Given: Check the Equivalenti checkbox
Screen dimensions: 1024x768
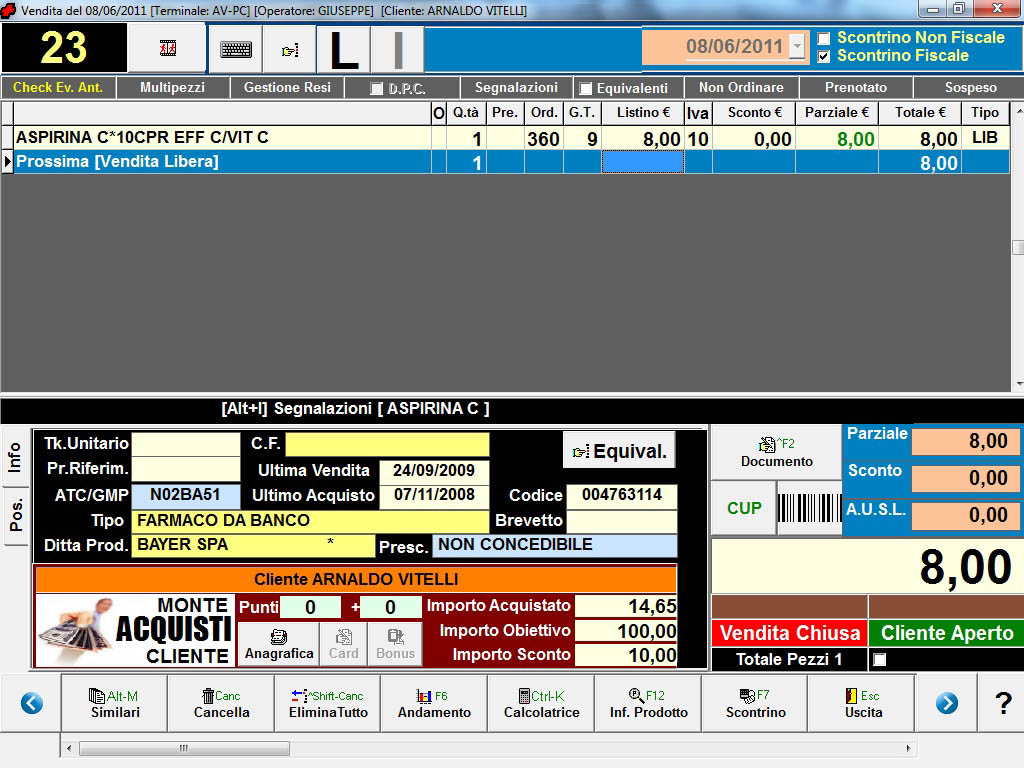Looking at the screenshot, I should [x=586, y=89].
